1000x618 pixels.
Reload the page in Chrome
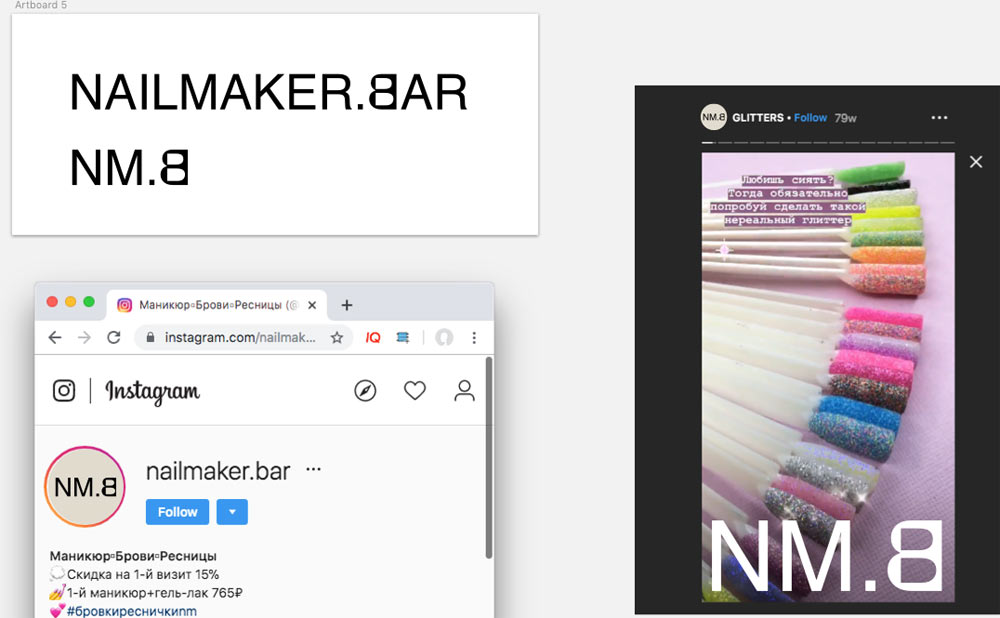pos(114,338)
